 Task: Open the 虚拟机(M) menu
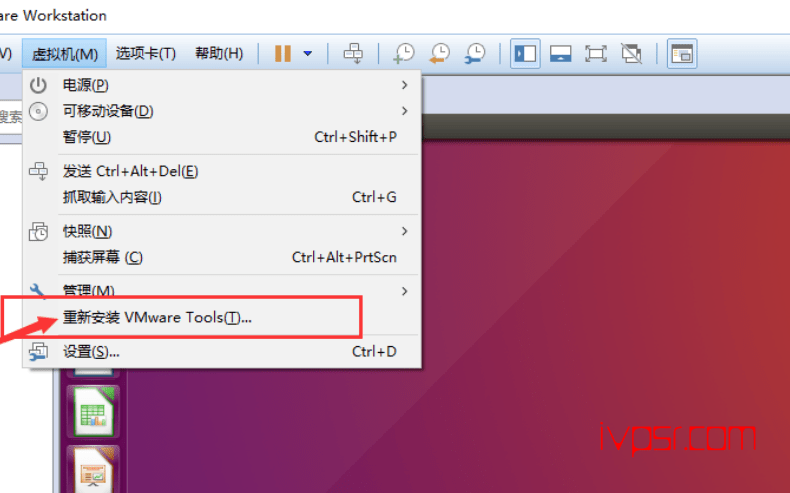coord(64,53)
